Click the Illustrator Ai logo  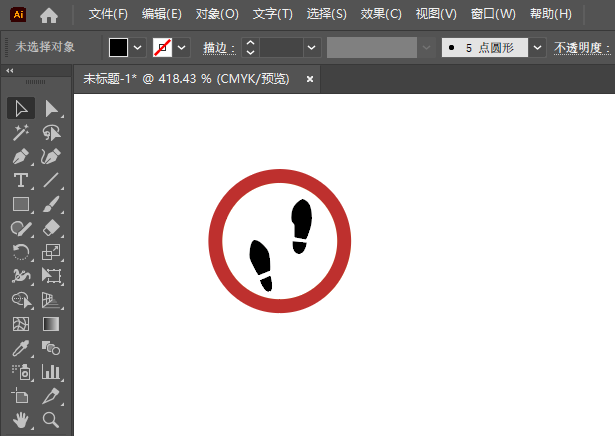tap(18, 15)
